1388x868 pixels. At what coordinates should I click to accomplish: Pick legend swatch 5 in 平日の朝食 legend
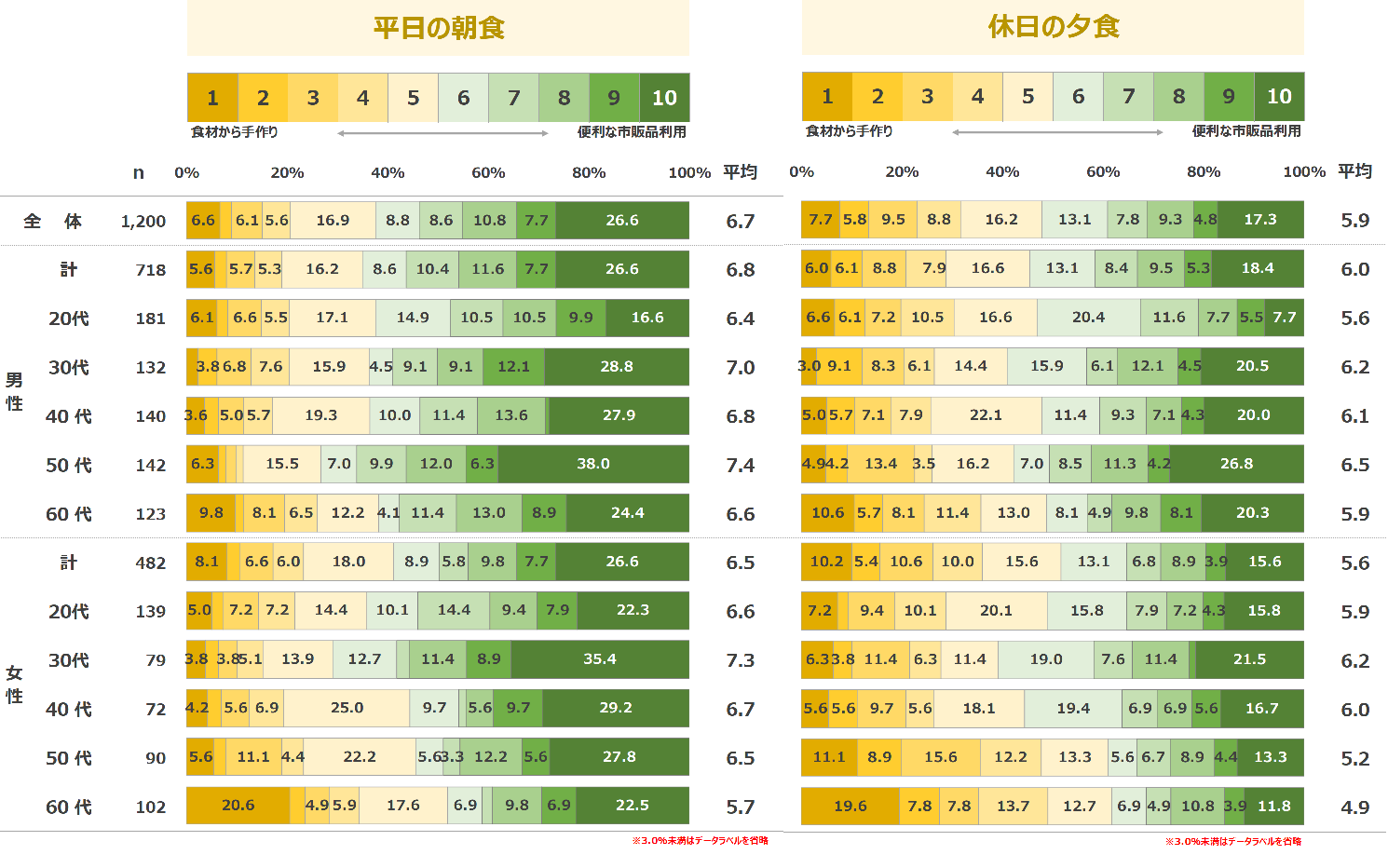point(413,98)
